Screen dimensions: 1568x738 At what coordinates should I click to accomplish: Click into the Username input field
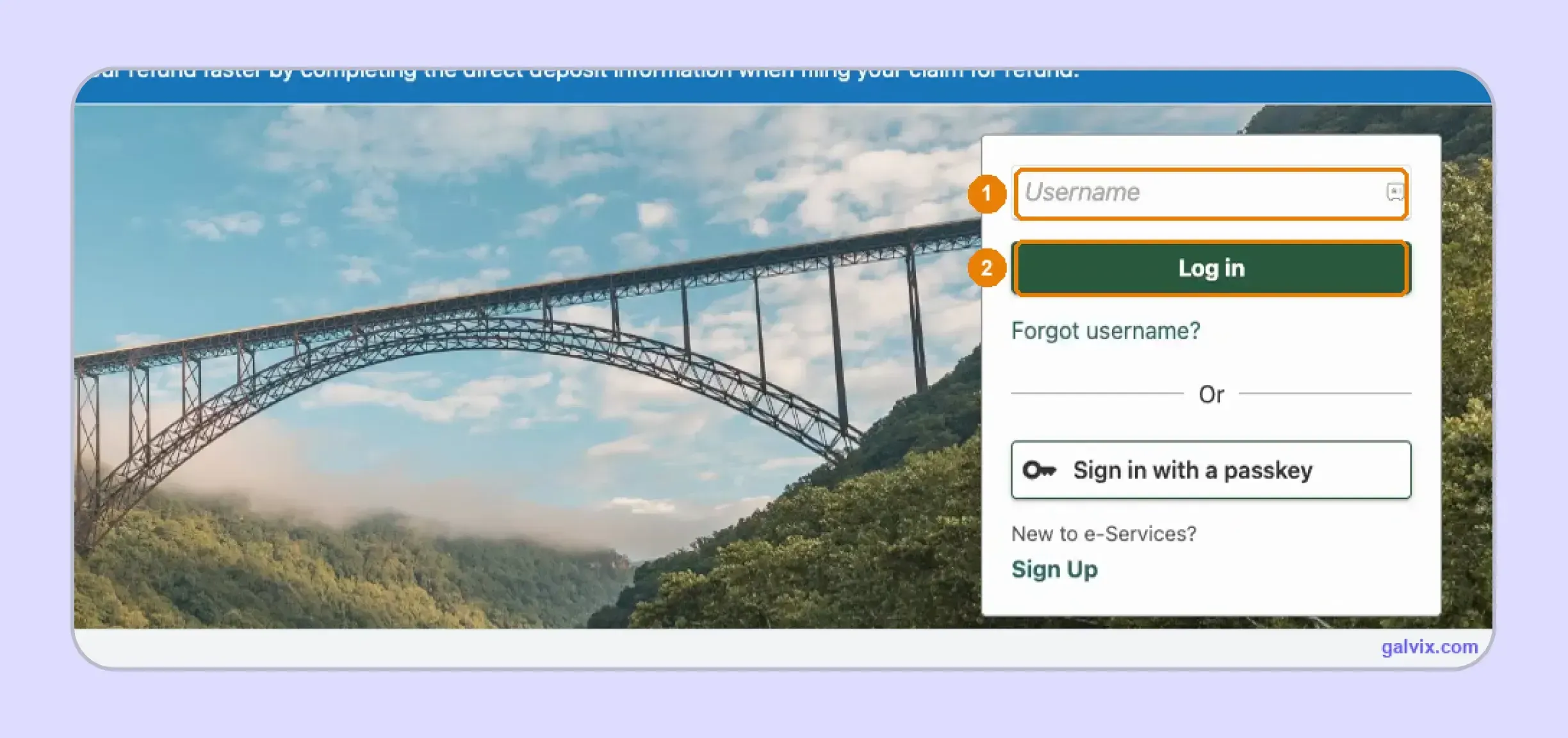pos(1211,193)
